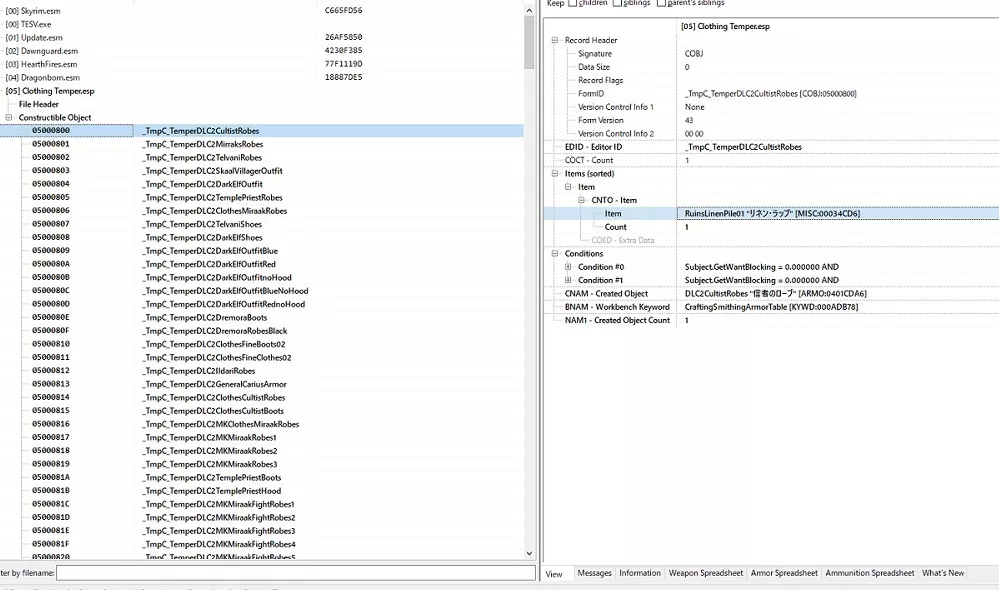Switch to the Armor Spreadsheet tab
The height and width of the screenshot is (590, 999).
pyautogui.click(x=784, y=573)
